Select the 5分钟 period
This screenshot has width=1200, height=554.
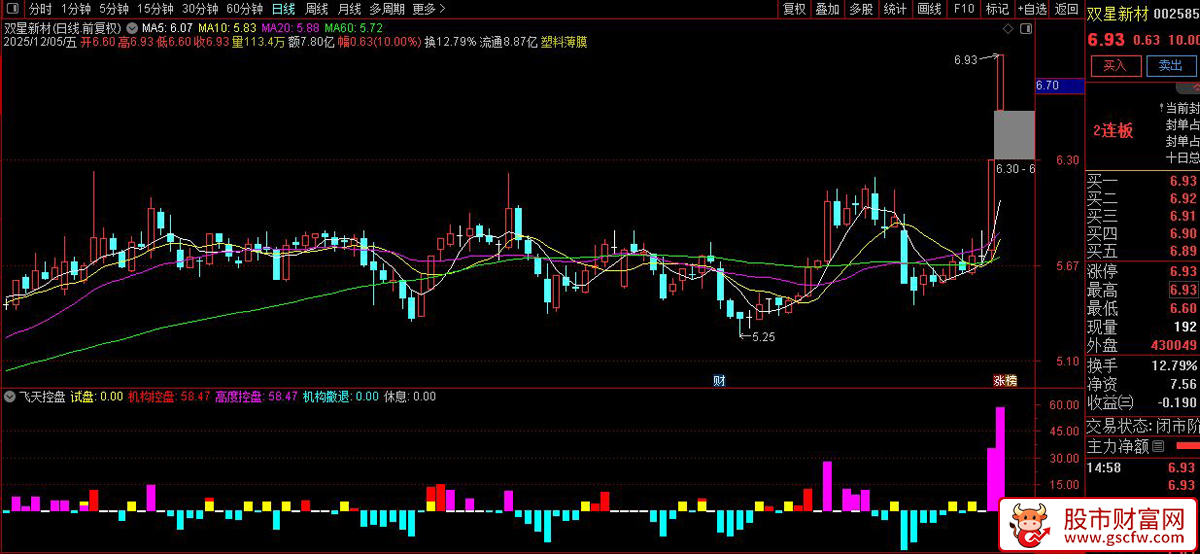114,9
